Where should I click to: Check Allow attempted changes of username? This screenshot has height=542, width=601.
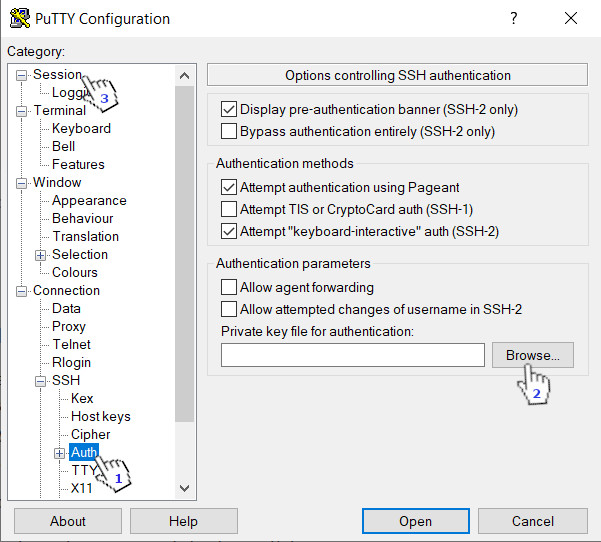(229, 309)
